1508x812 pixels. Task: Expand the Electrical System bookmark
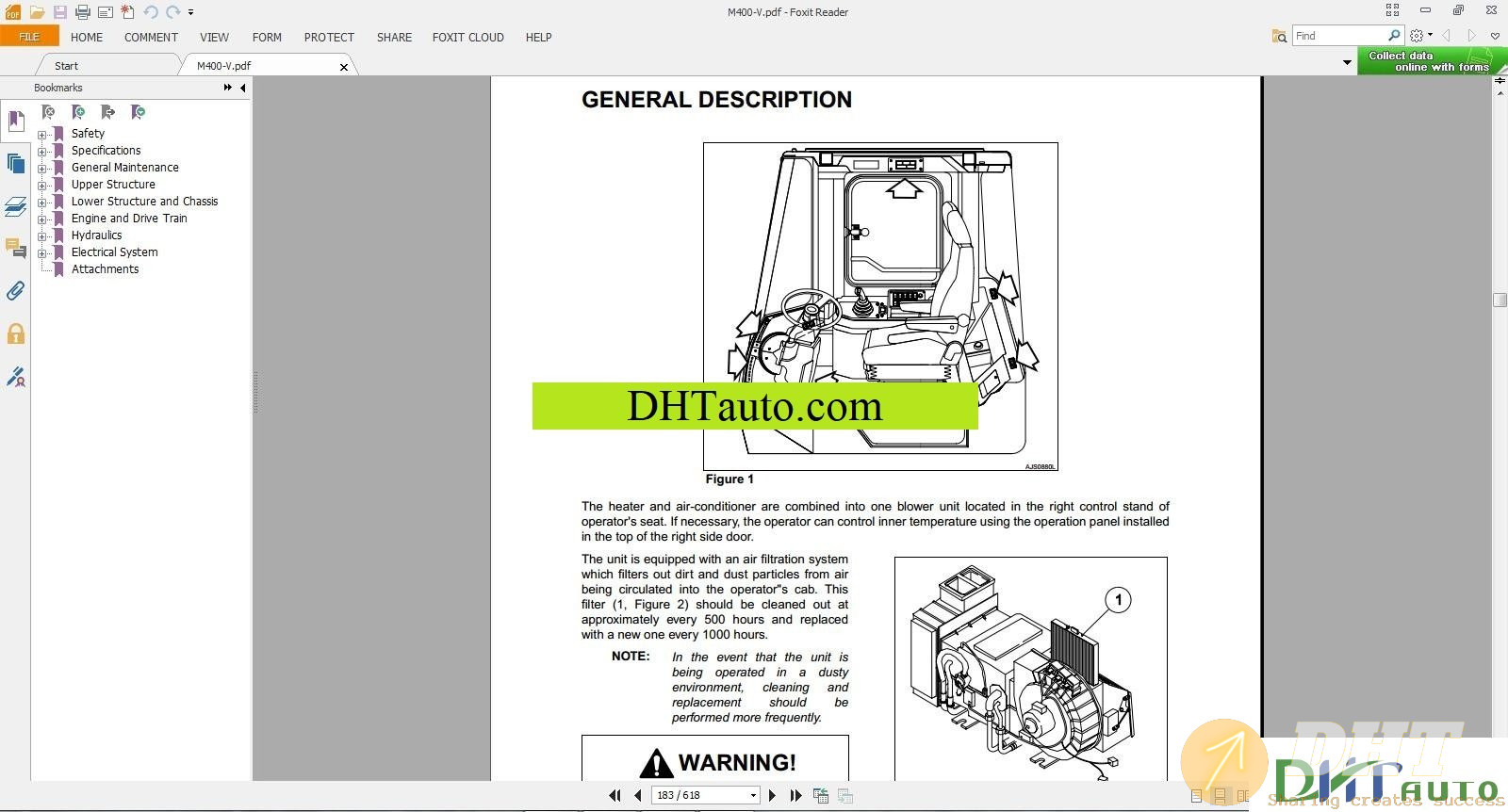click(41, 253)
